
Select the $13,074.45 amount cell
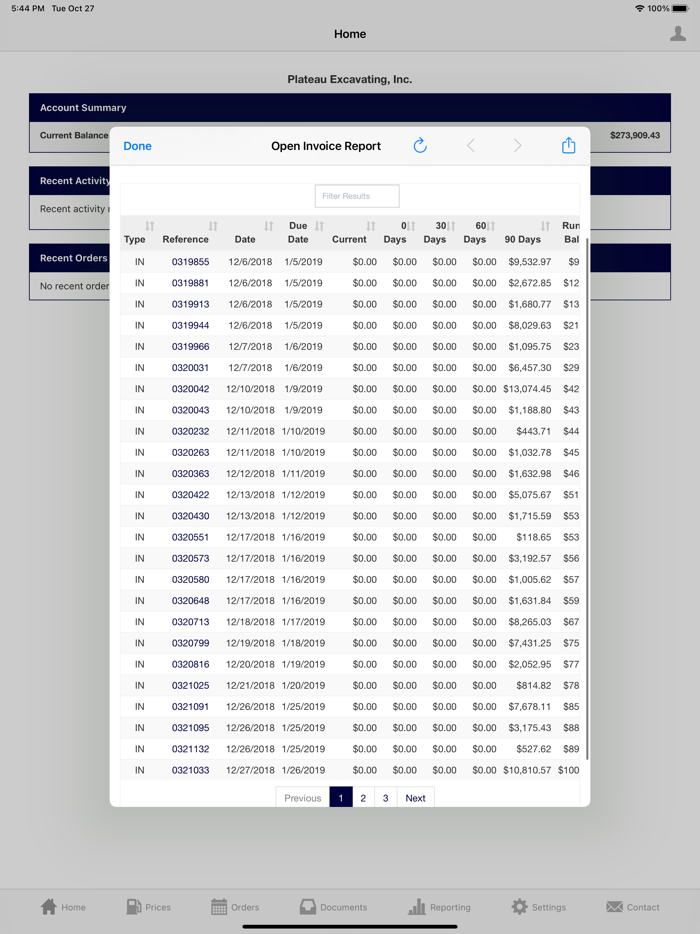pos(527,388)
